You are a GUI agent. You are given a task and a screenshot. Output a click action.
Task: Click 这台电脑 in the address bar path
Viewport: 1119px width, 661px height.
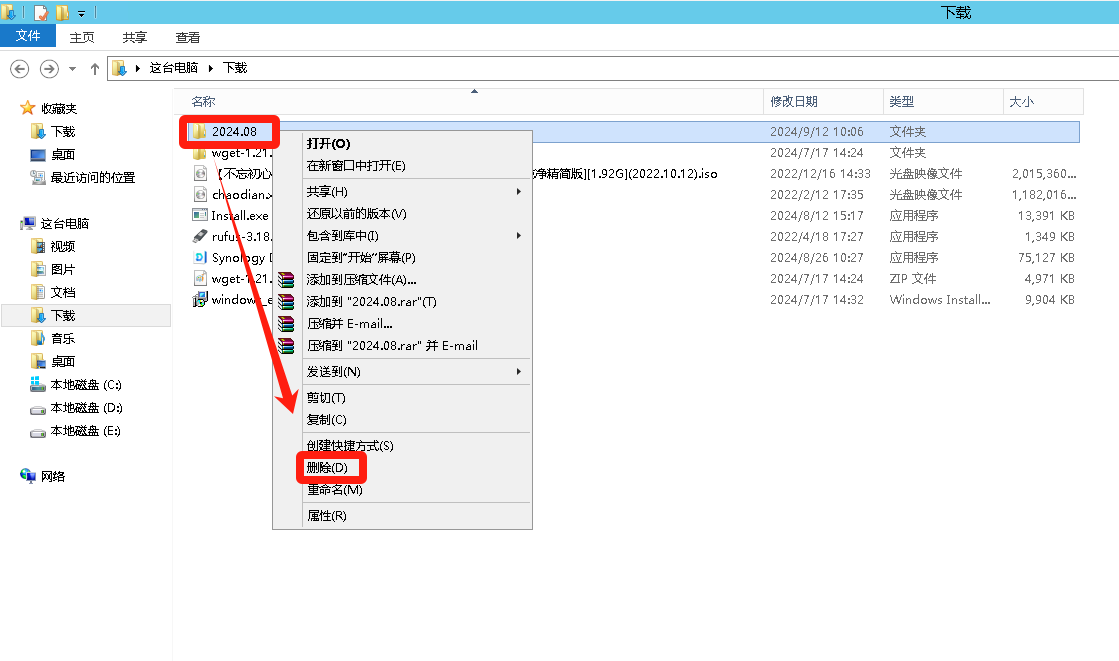click(174, 68)
